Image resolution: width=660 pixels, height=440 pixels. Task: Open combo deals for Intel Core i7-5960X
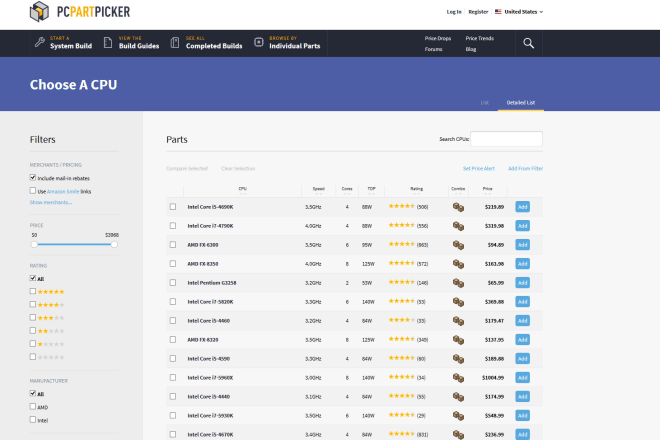[458, 378]
